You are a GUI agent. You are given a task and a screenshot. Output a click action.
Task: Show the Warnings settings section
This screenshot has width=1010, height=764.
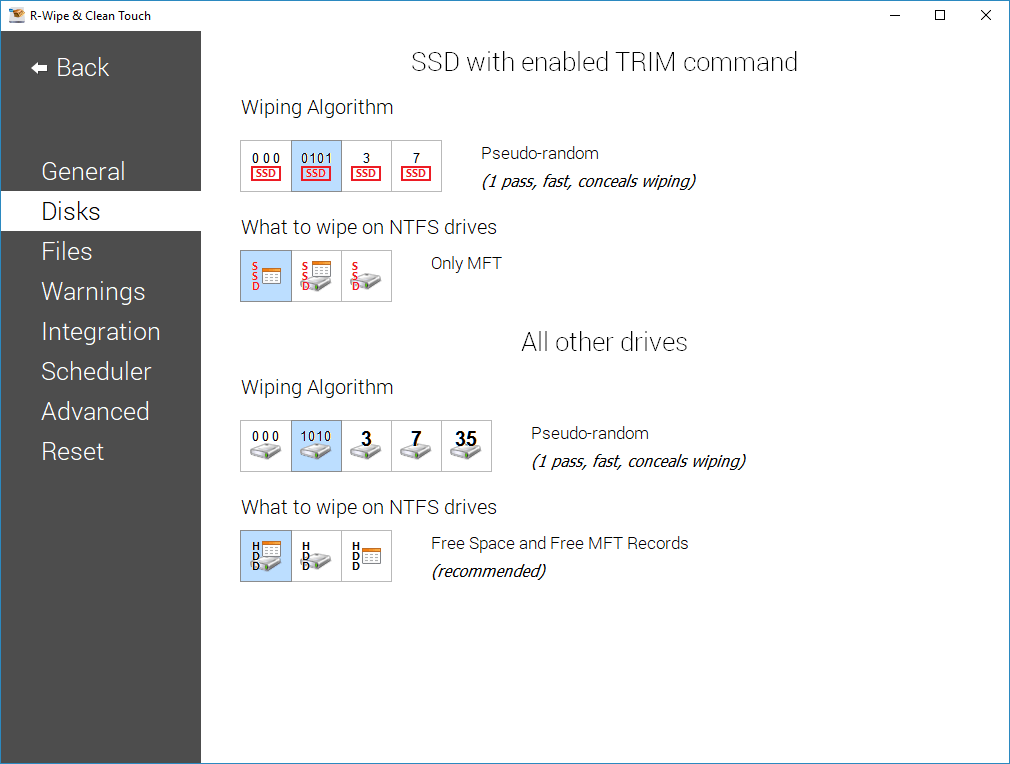click(x=100, y=291)
